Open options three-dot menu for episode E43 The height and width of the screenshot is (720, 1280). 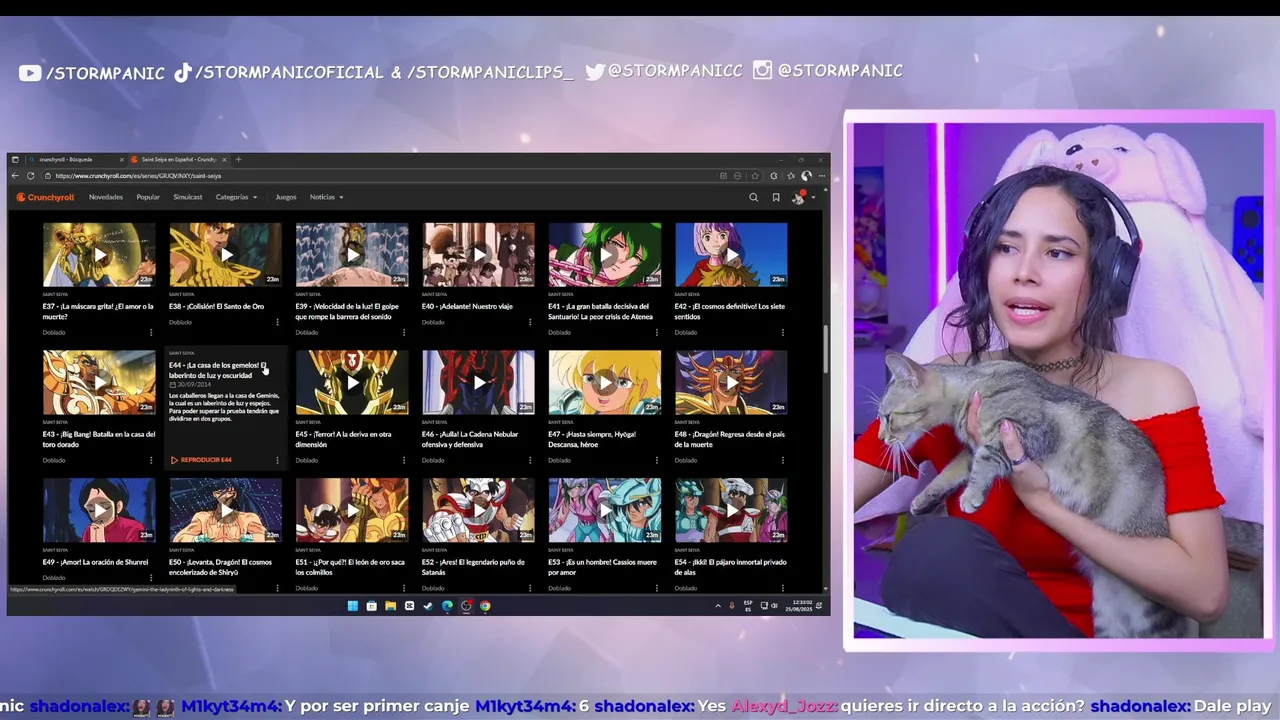point(151,460)
